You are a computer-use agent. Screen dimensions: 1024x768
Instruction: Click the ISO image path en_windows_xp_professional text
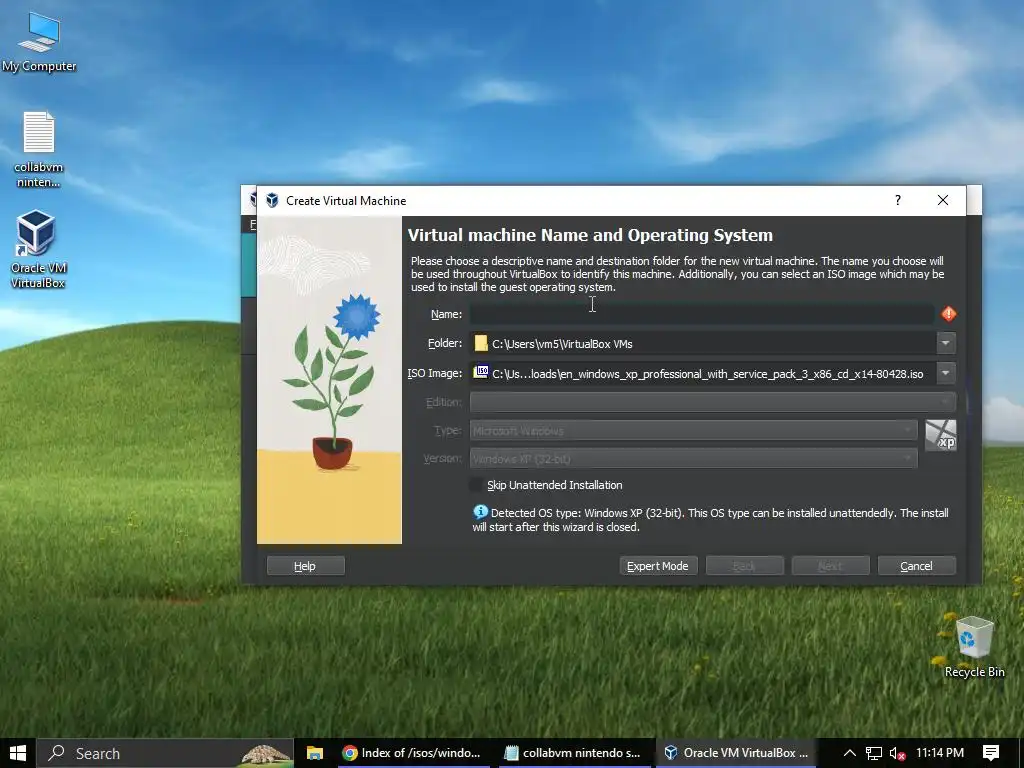pos(708,374)
